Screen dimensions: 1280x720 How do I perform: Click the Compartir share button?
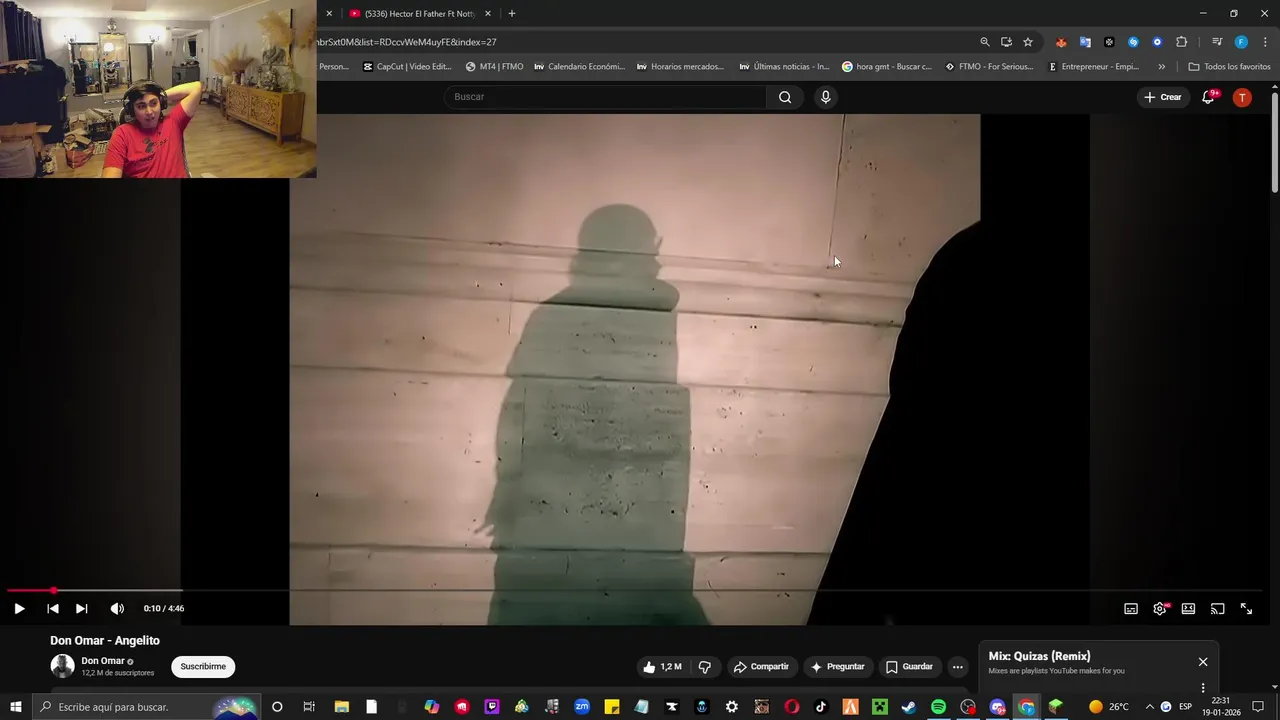tap(760, 667)
